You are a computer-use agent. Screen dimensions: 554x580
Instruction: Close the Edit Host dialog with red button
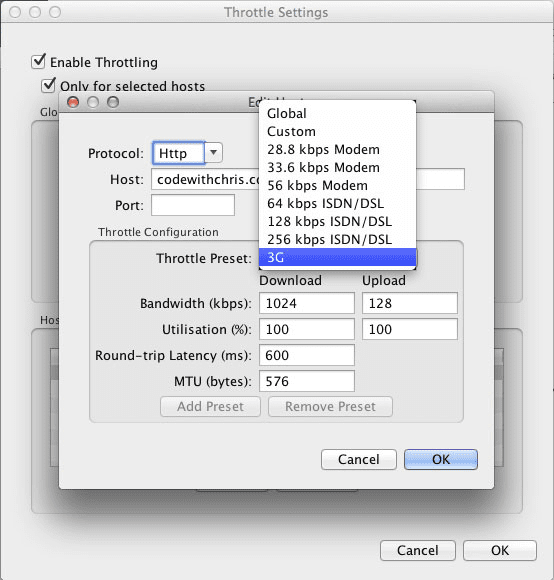pos(73,102)
